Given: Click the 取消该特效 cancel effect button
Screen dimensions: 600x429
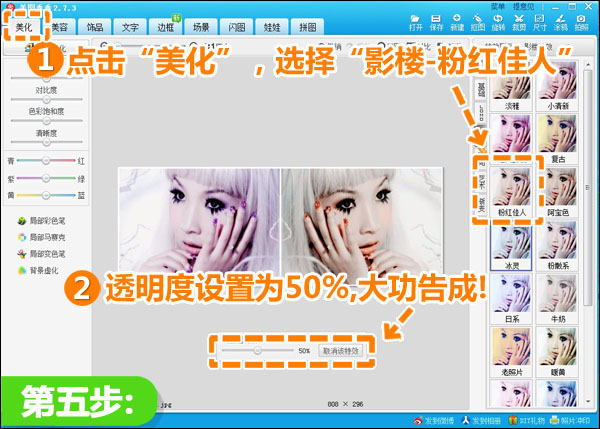Looking at the screenshot, I should [x=341, y=351].
